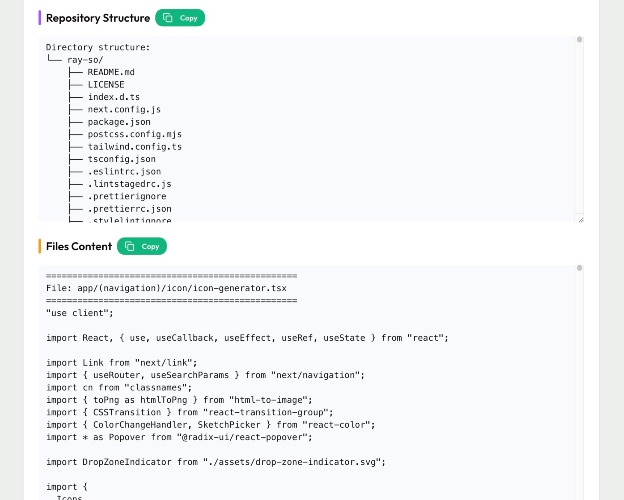The image size is (624, 500).
Task: Click inside the files content text area
Action: click(x=306, y=382)
